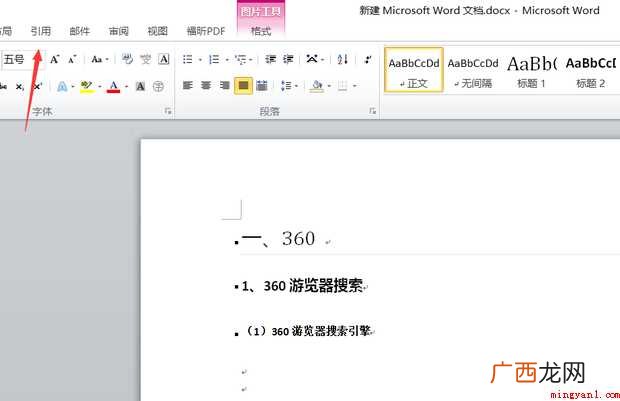
Task: Click the Asian Layout icon
Action: (312, 59)
